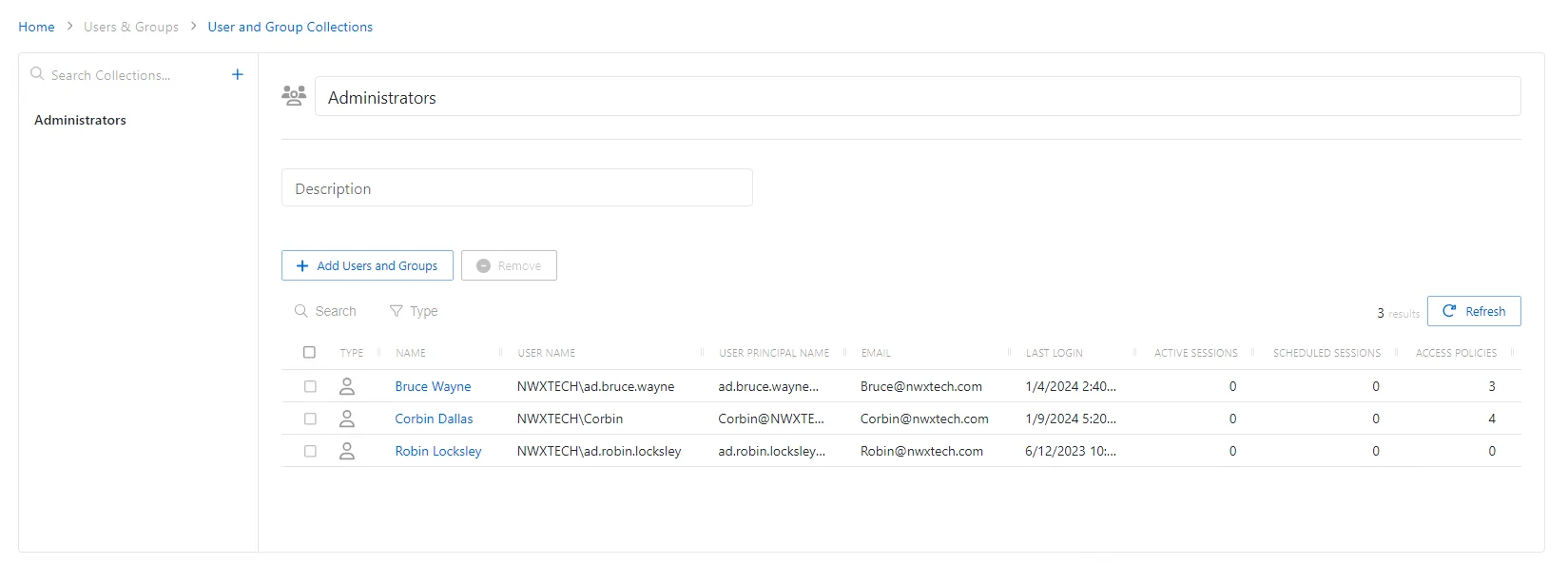Screen dimensions: 1568x565
Task: Click the table Search field
Action: pos(336,311)
